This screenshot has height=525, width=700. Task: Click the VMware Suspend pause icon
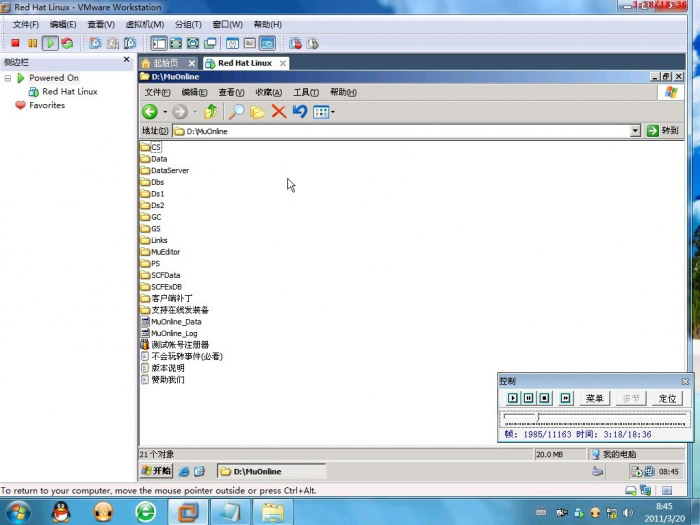[x=32, y=43]
